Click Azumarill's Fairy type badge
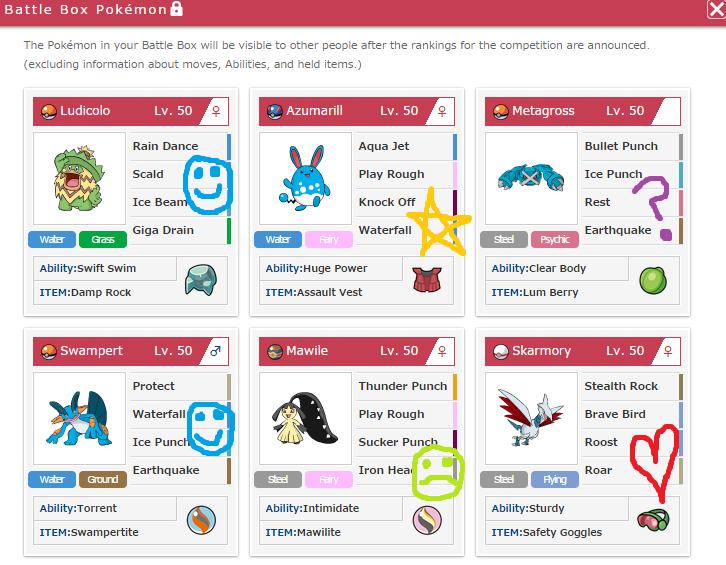The width and height of the screenshot is (726, 565). coord(329,239)
